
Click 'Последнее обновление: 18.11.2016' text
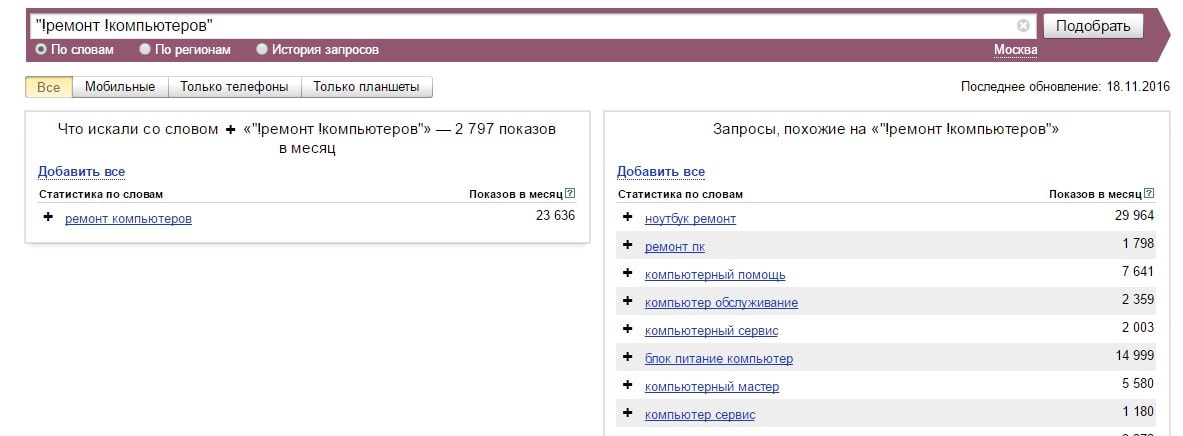coord(1066,87)
